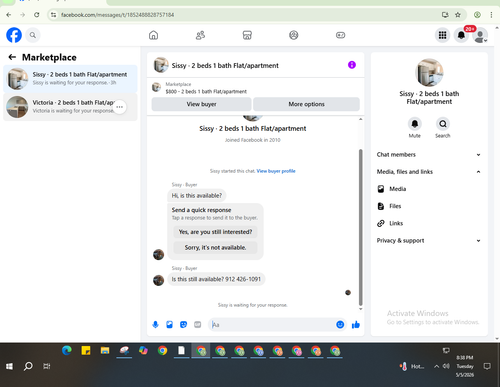
Task: Send quick response 'Sorry, it's not available.'
Action: pyautogui.click(x=215, y=248)
